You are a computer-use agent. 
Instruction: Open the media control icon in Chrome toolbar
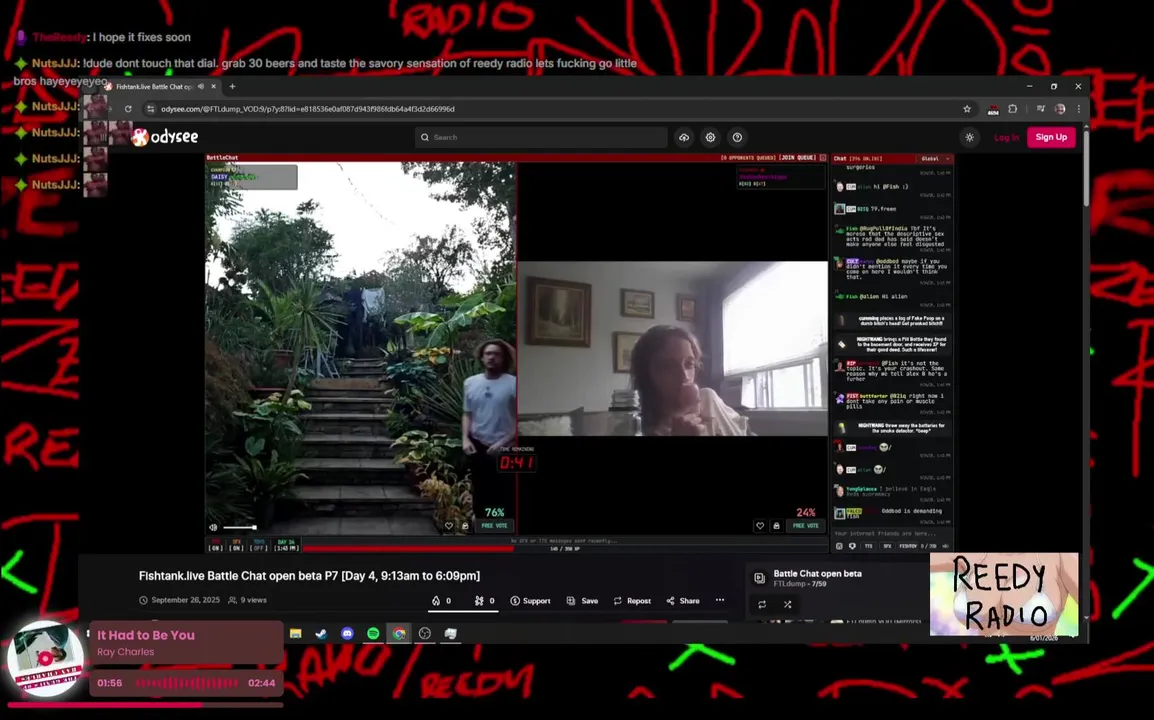1040,109
